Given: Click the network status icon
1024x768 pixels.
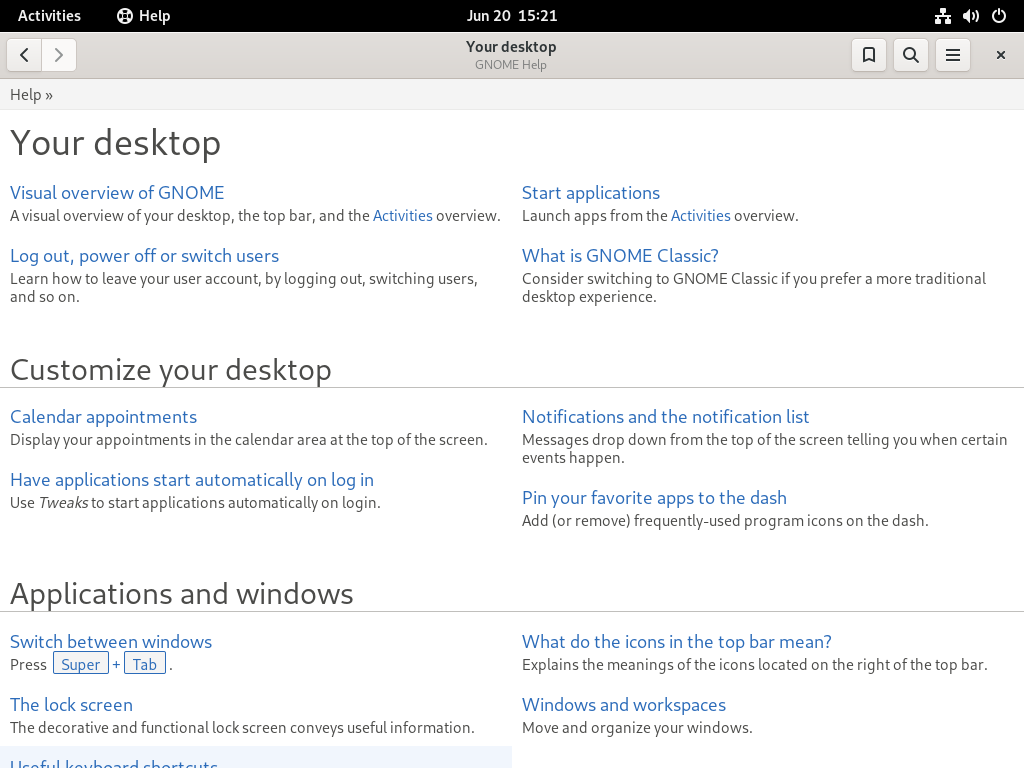Looking at the screenshot, I should tap(942, 16).
